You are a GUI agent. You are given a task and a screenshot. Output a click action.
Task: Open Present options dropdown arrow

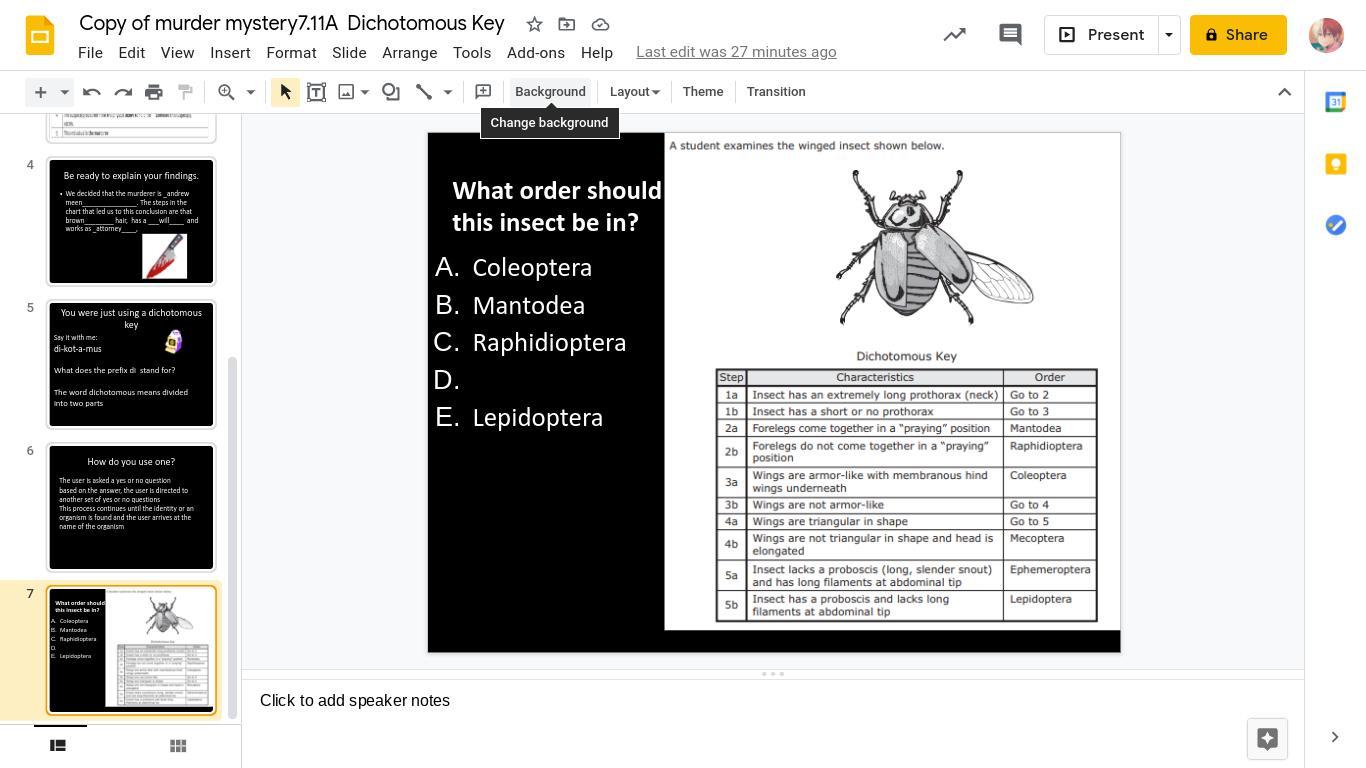click(1168, 35)
